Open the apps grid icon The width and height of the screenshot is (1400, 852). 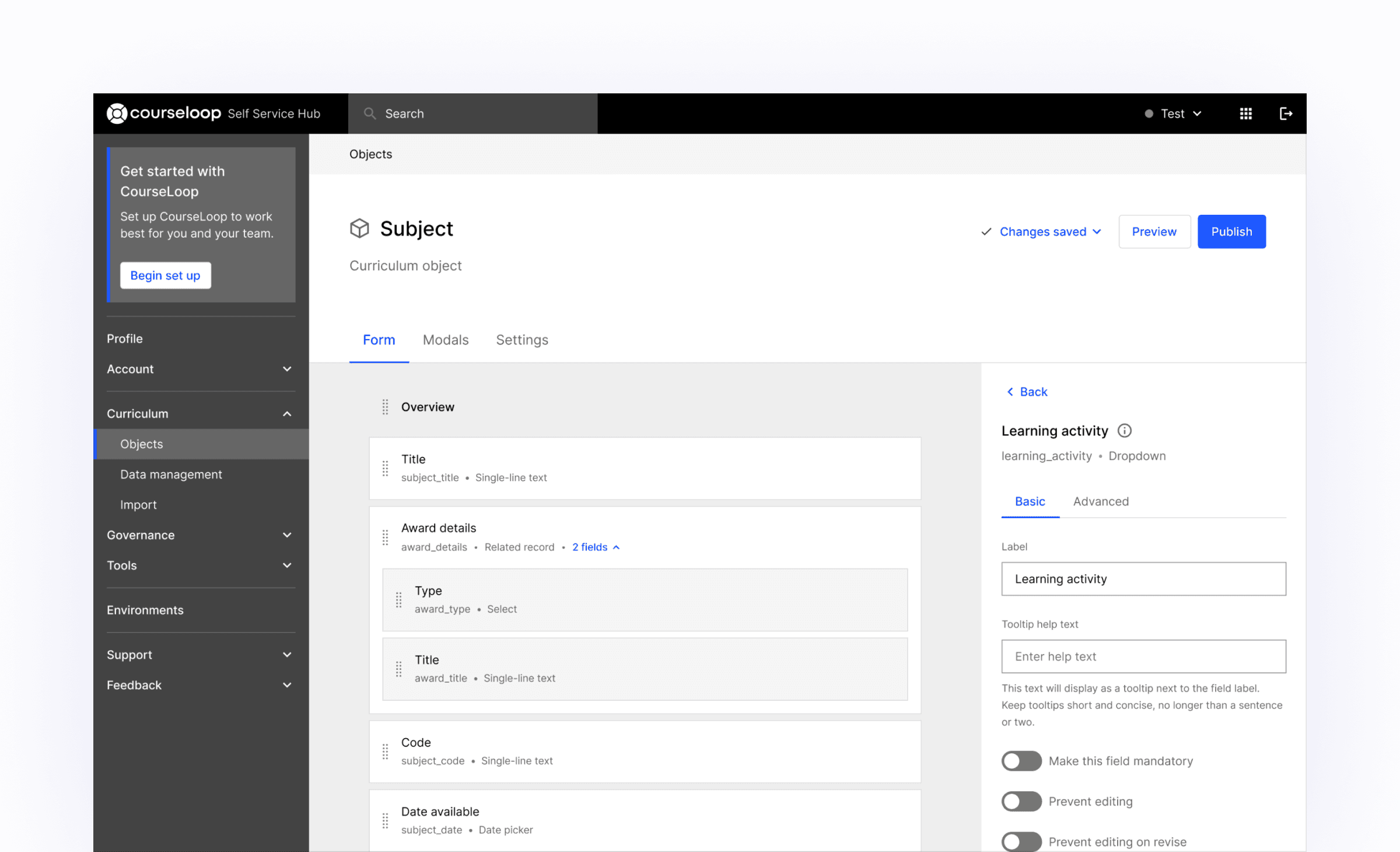coord(1245,114)
